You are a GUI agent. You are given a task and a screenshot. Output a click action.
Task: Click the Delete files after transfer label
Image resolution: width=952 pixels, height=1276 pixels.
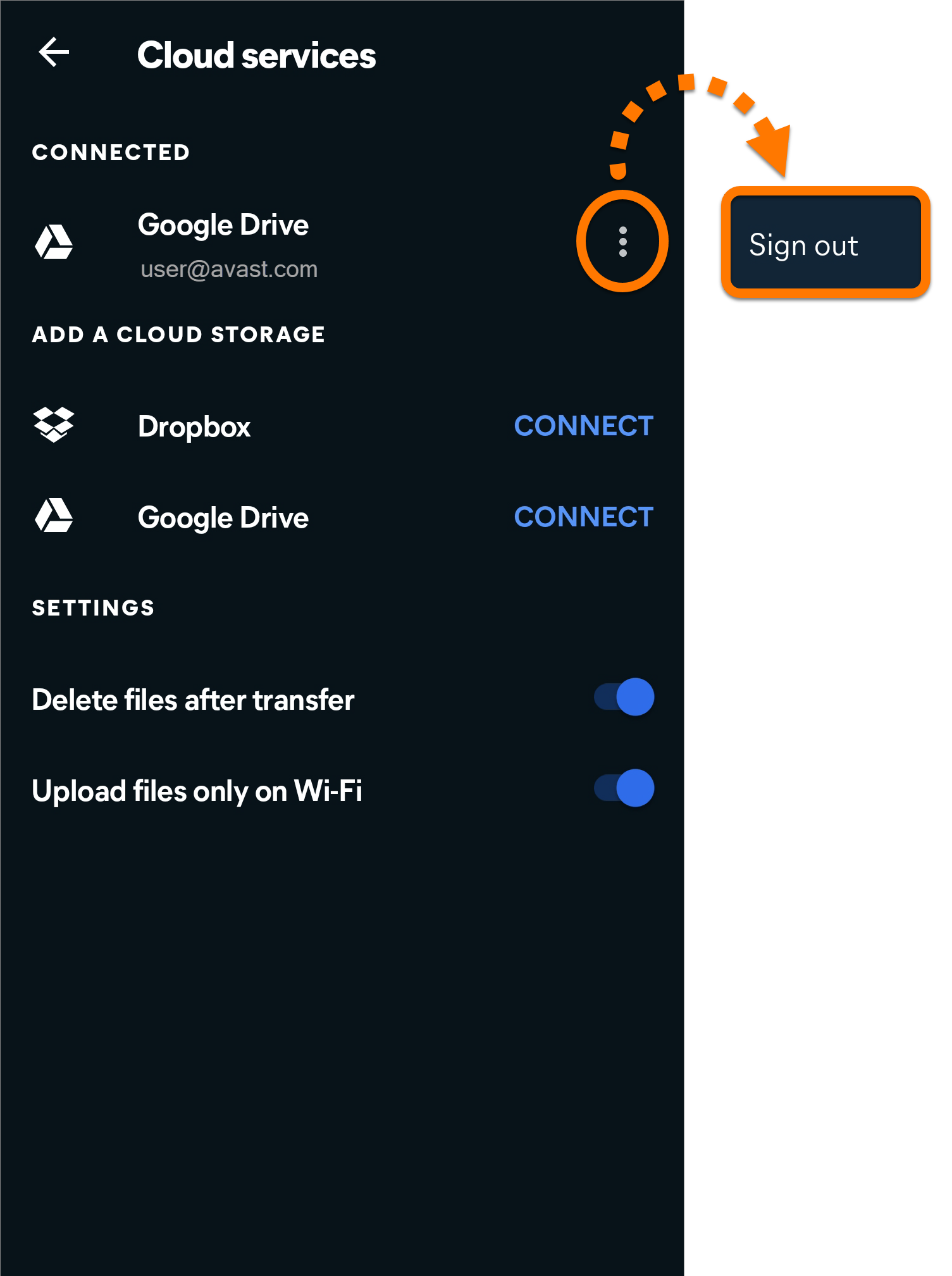(193, 700)
